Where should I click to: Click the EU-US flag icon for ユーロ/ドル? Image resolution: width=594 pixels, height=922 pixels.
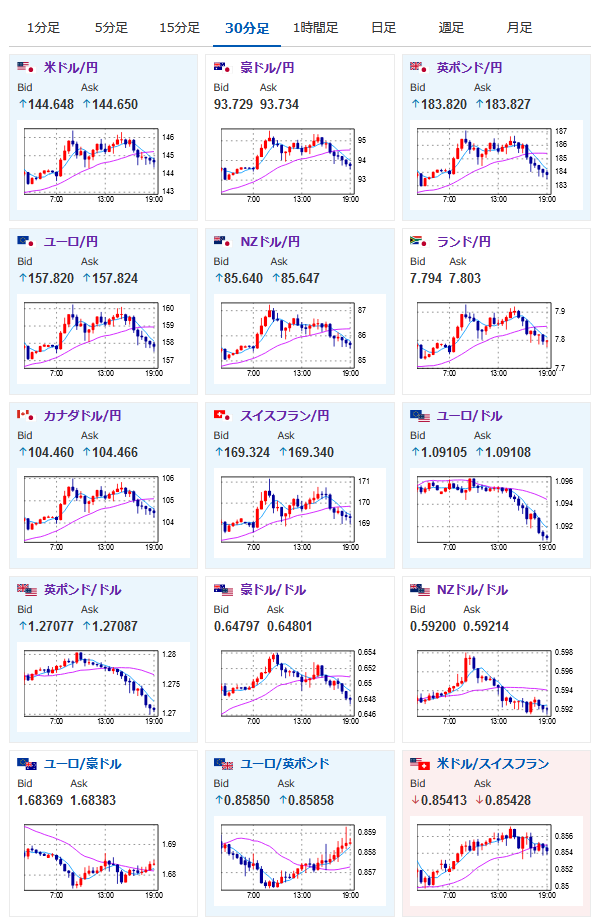tap(420, 416)
